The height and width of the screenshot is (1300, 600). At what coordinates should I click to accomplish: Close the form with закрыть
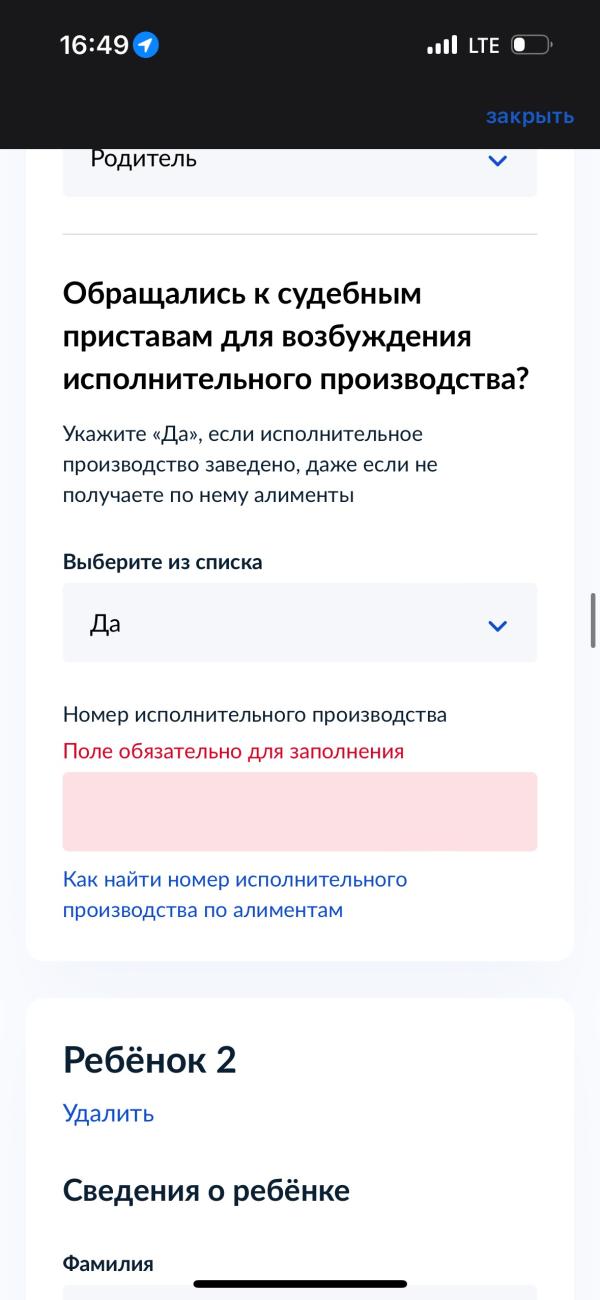coord(530,116)
